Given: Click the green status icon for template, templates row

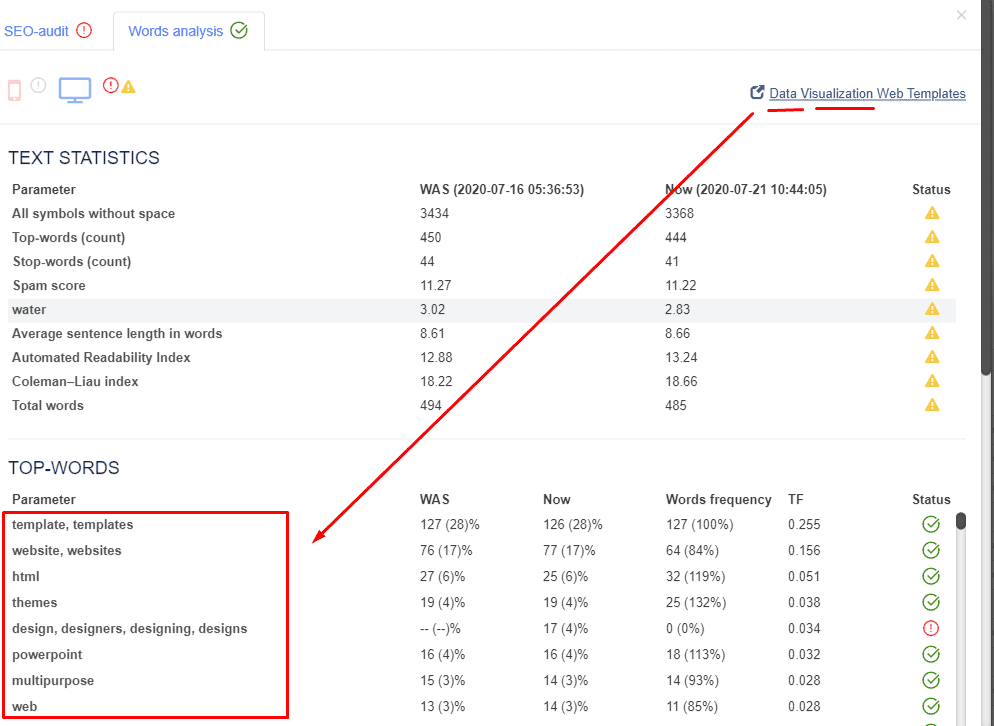Looking at the screenshot, I should pyautogui.click(x=931, y=524).
